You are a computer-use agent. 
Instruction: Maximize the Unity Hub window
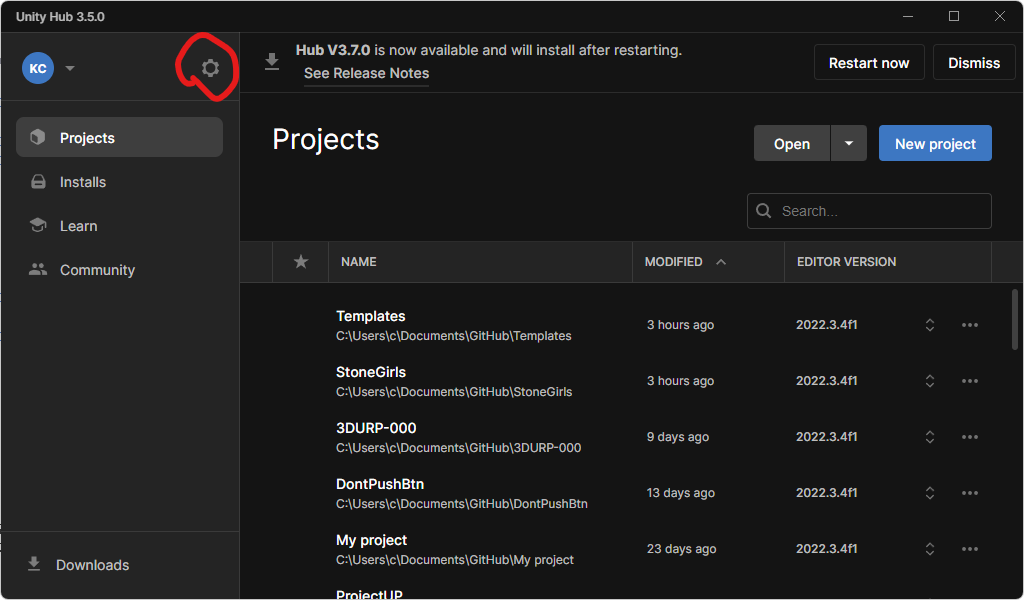click(953, 16)
